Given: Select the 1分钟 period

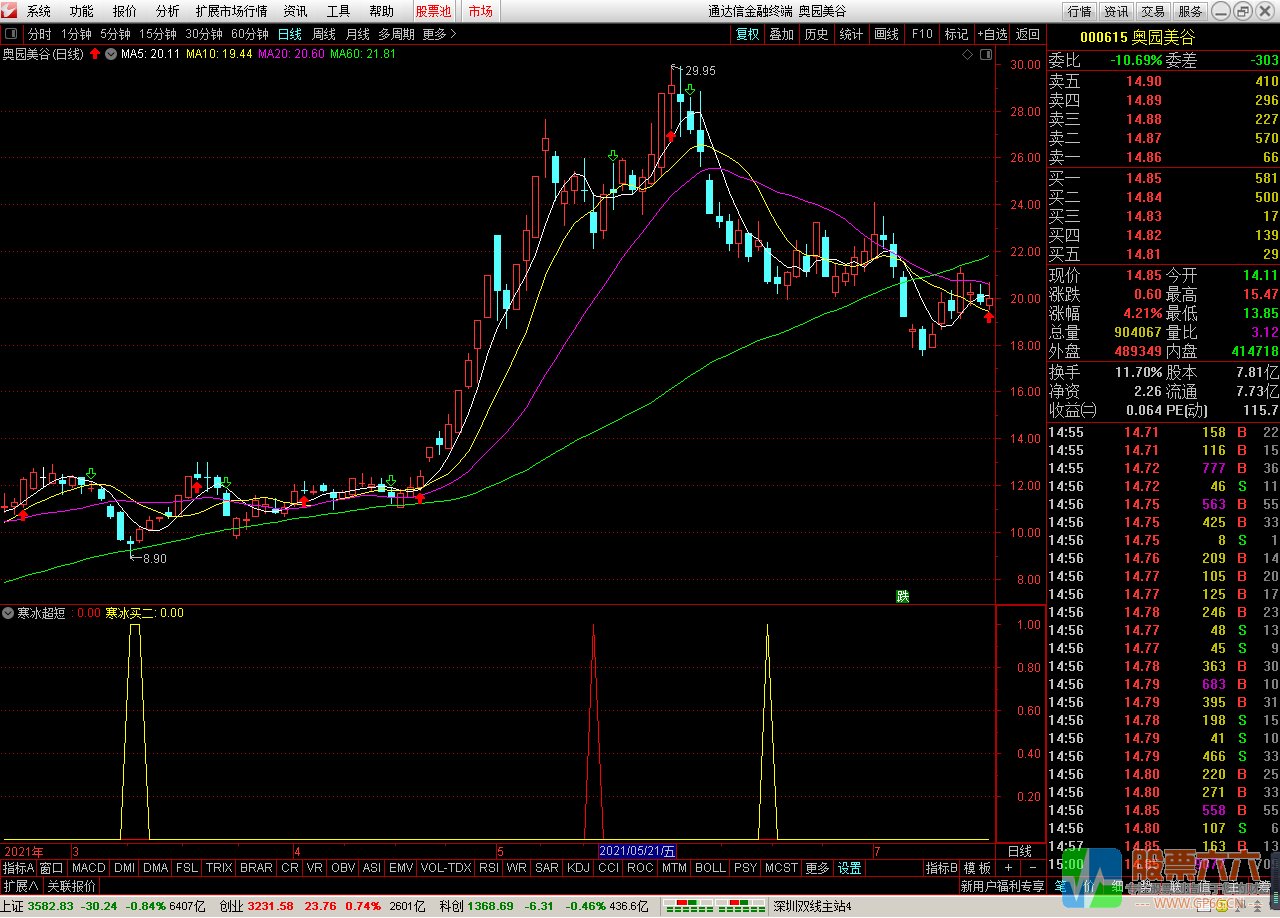Looking at the screenshot, I should coord(76,34).
